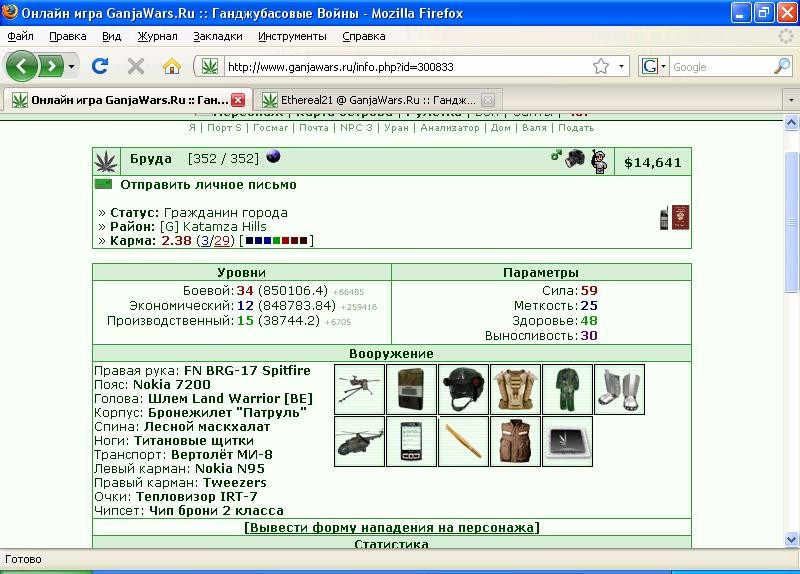Select the Онлайн игра GanjaWars.Ru tab
Image resolution: width=800 pixels, height=574 pixels.
coord(128,99)
